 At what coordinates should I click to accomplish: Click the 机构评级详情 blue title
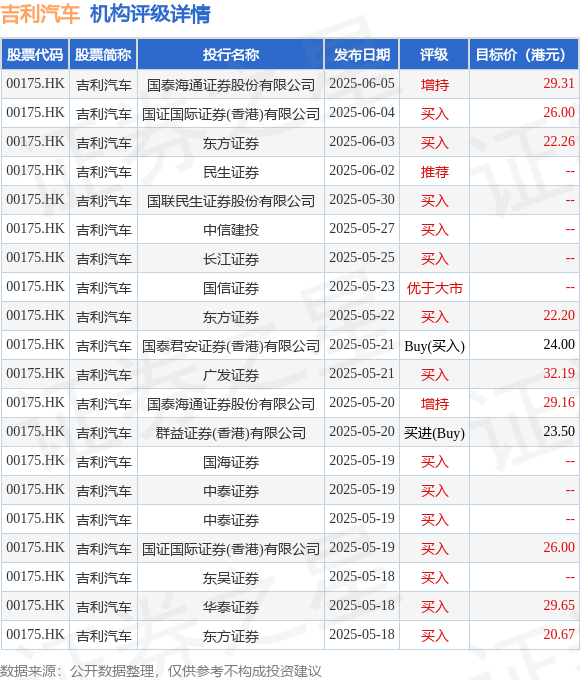[150, 14]
